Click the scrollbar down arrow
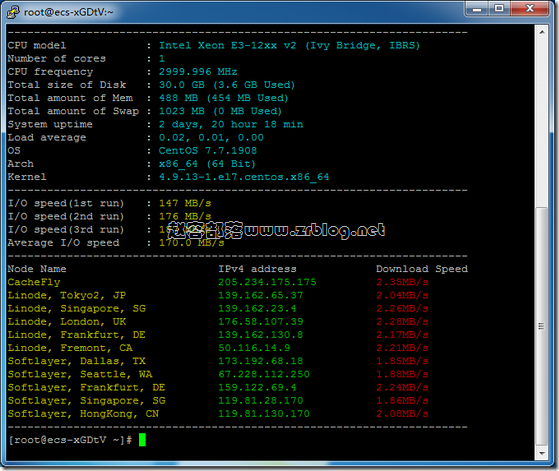 tap(542, 453)
